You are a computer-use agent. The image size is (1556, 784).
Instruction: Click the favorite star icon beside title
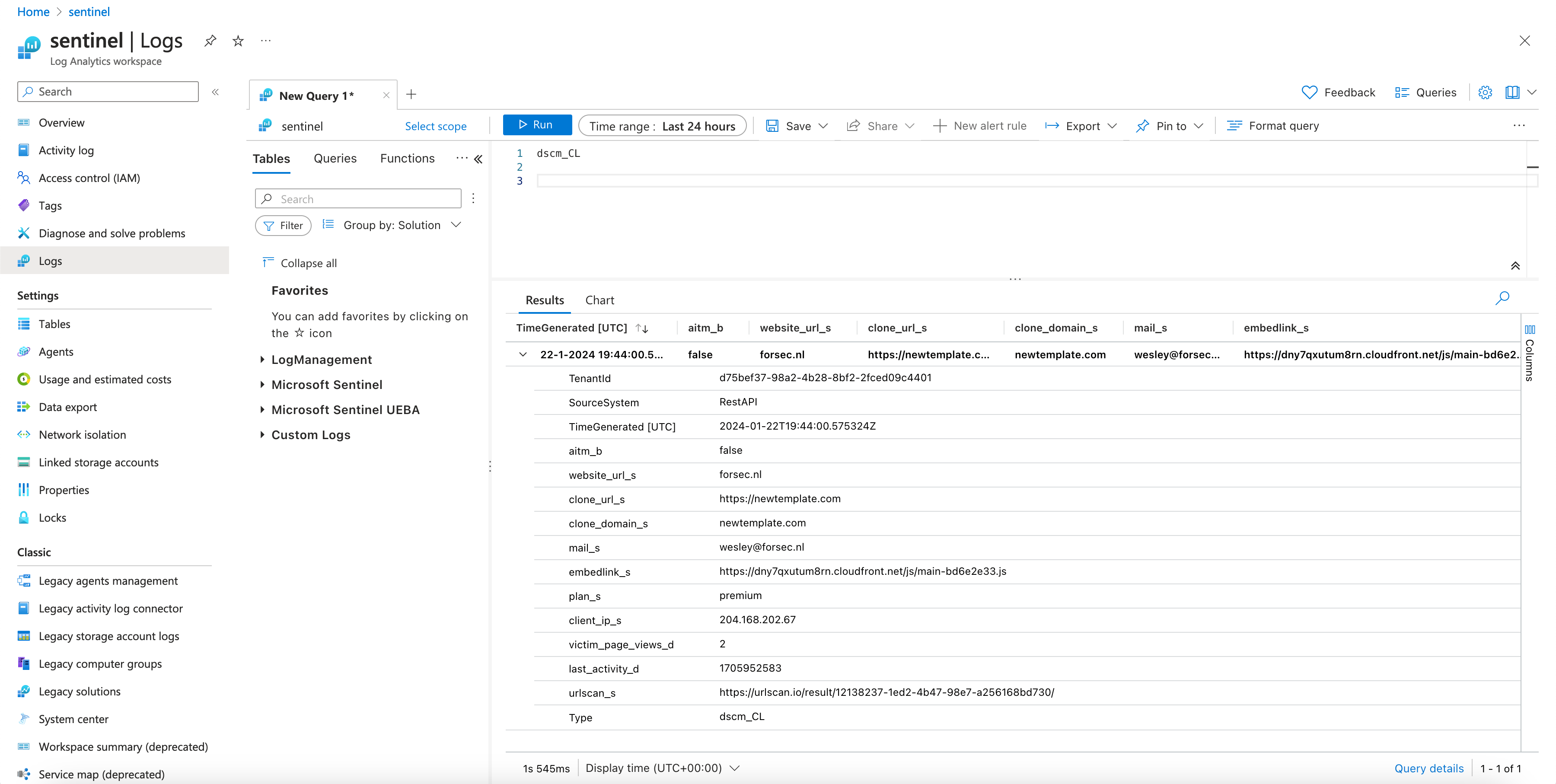[238, 41]
